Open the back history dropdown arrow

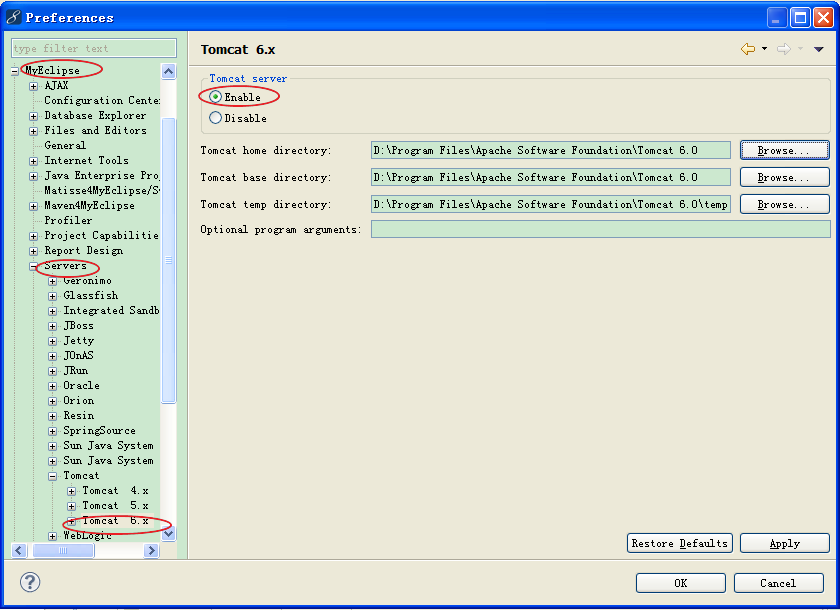pos(764,49)
